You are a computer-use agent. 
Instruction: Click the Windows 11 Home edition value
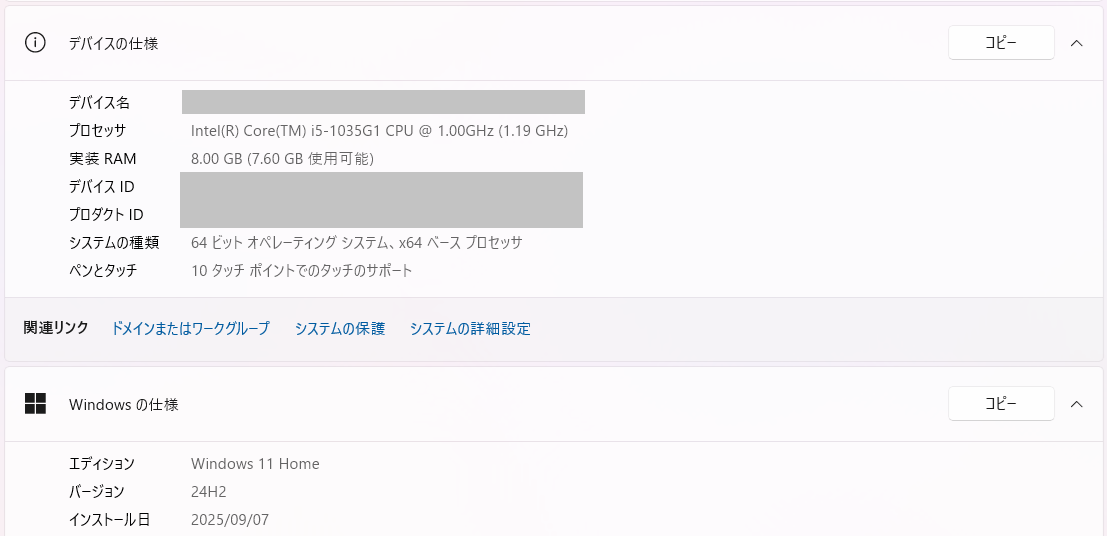(255, 463)
